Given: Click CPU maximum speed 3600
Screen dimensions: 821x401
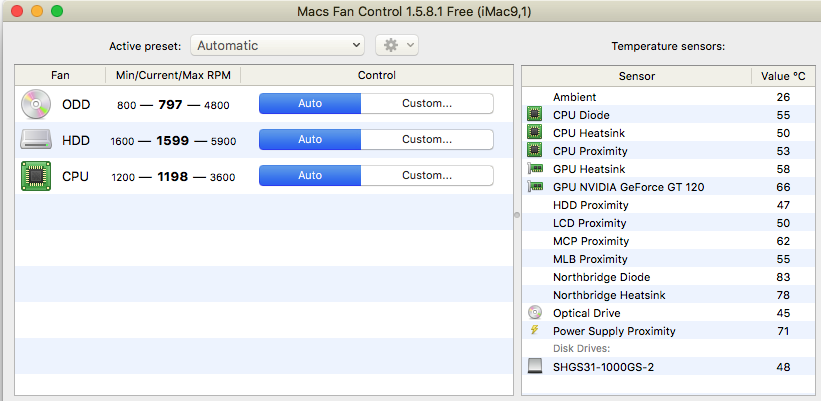Looking at the screenshot, I should [223, 177].
